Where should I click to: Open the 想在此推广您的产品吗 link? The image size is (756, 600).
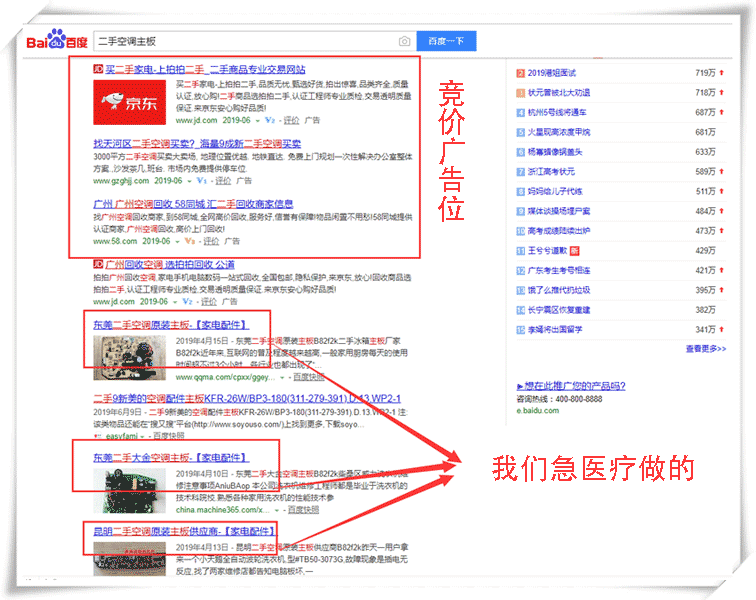click(x=573, y=385)
